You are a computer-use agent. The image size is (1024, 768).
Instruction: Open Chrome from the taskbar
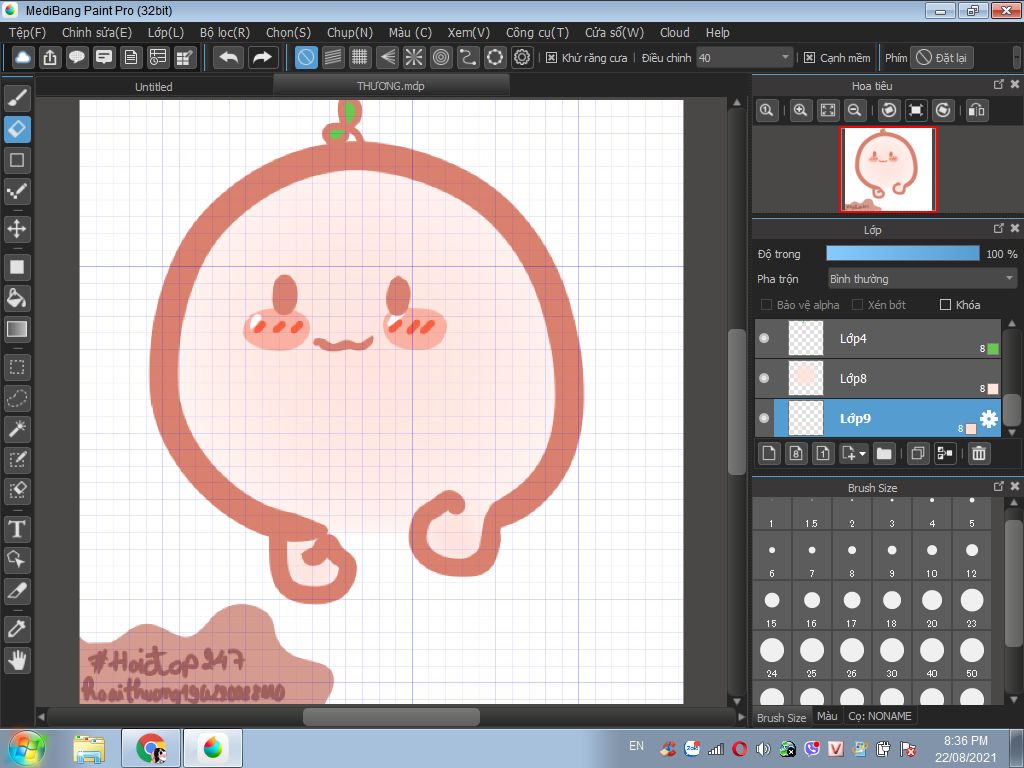150,748
